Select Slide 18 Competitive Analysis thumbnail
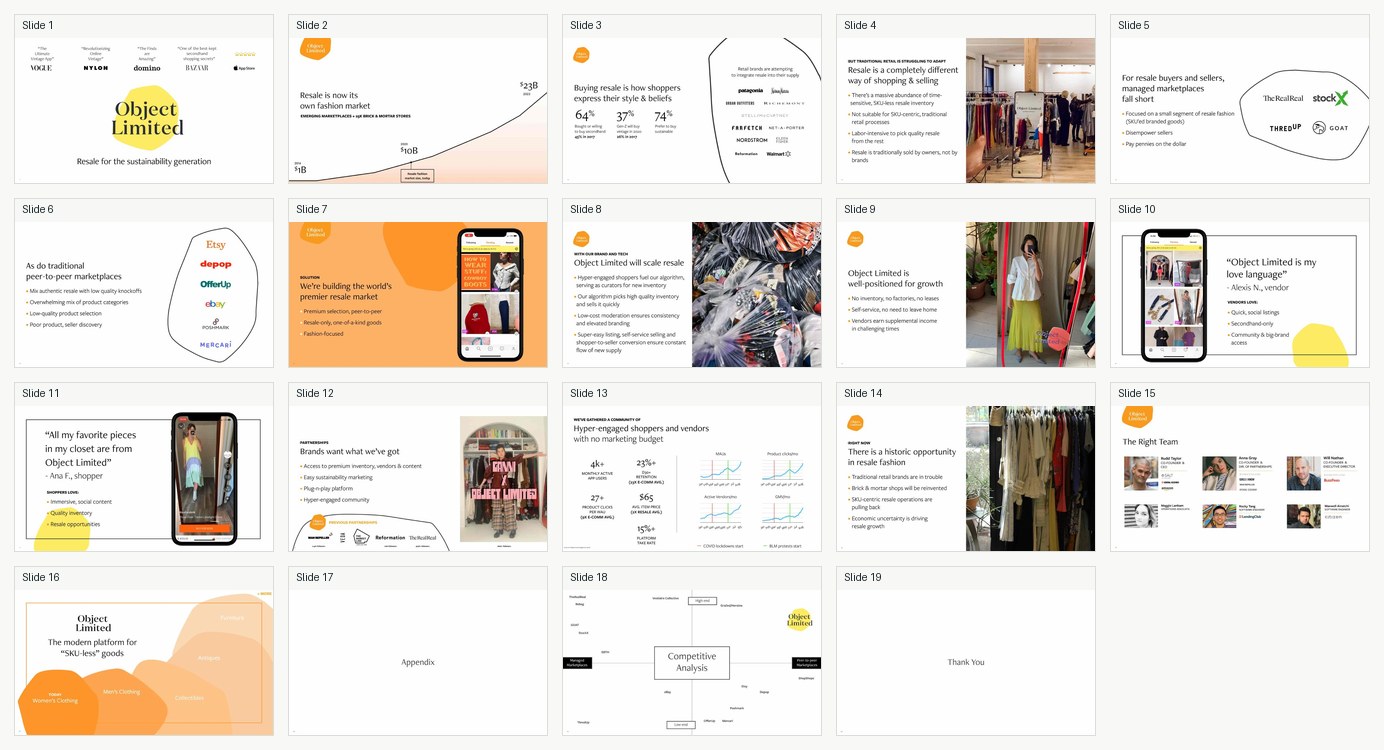The height and width of the screenshot is (750, 1384). (x=692, y=662)
